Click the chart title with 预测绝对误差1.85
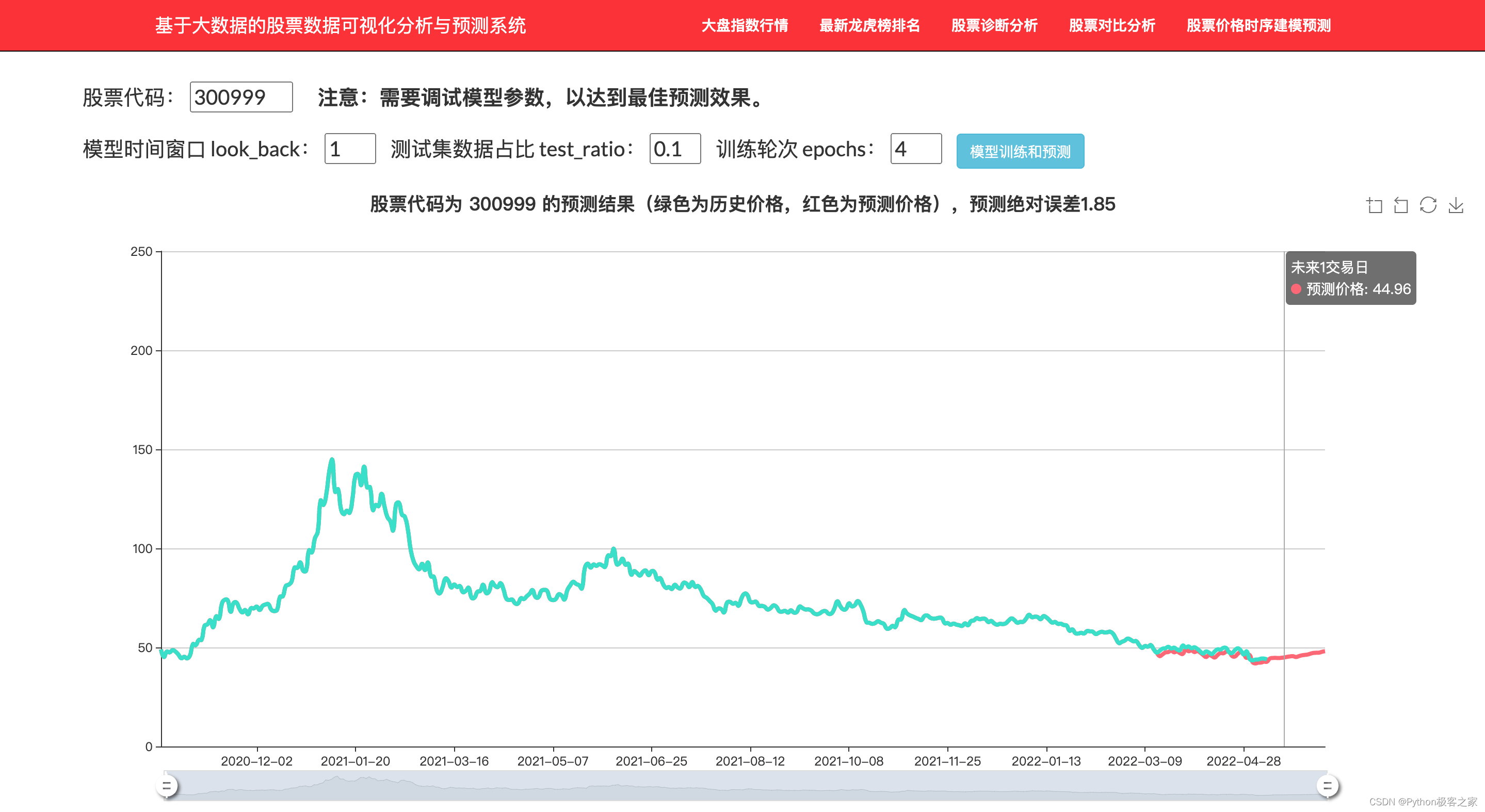 point(742,204)
